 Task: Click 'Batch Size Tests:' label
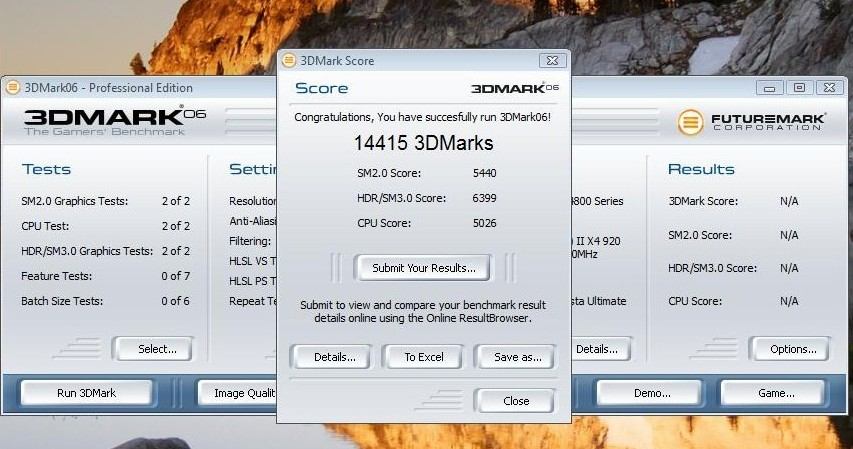click(62, 301)
